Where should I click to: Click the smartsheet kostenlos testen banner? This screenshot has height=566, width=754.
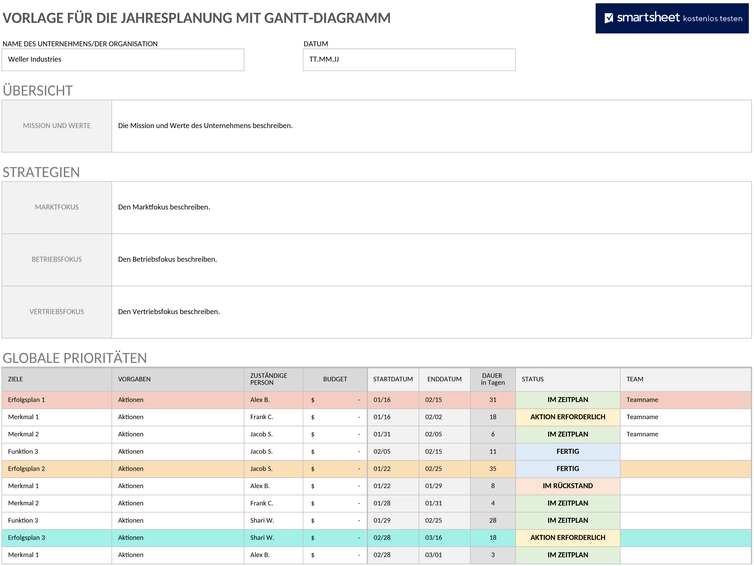[672, 18]
